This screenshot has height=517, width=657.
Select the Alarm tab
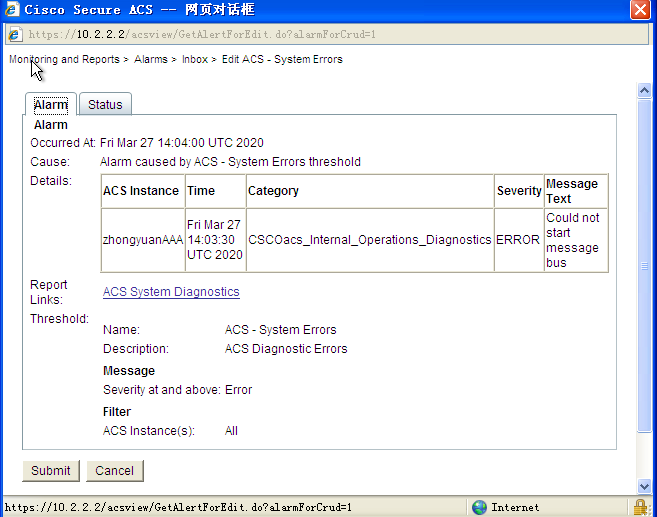pyautogui.click(x=51, y=104)
